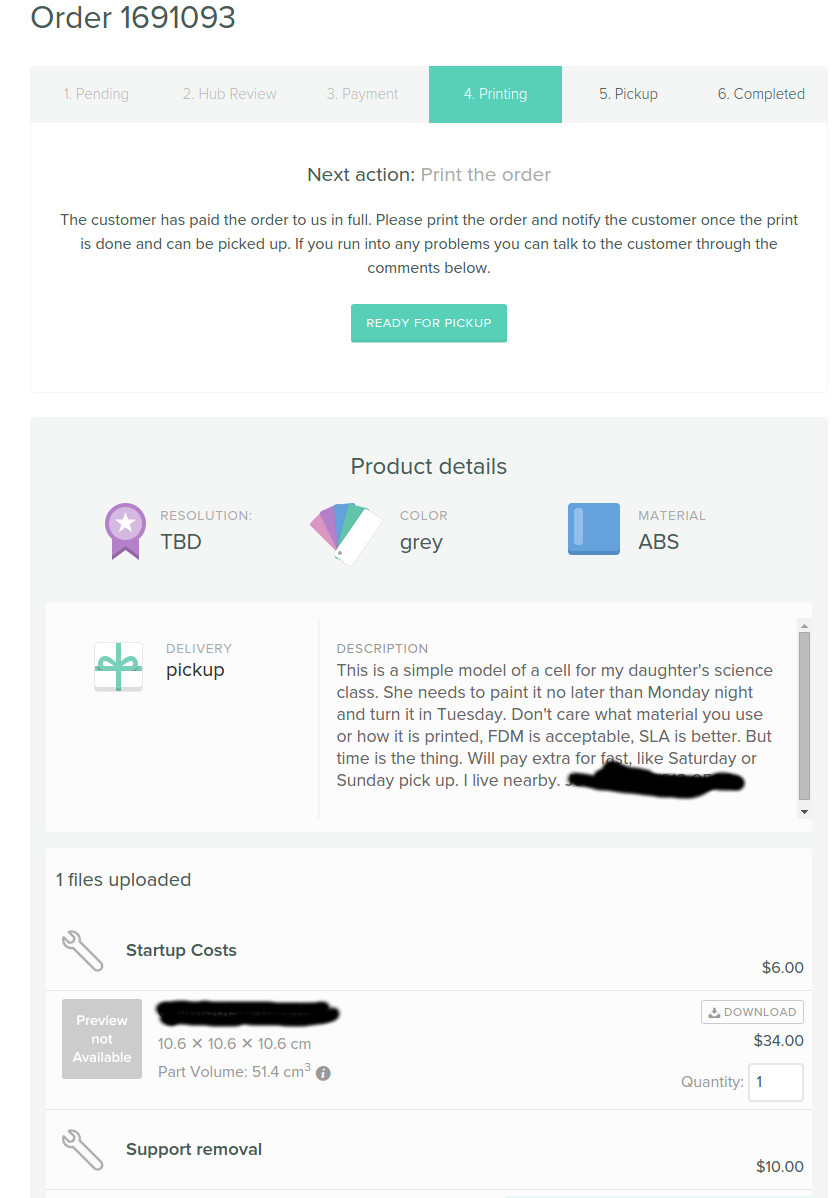Click the Preview not Available thumbnail
This screenshot has height=1198, width=838.
click(x=102, y=1039)
